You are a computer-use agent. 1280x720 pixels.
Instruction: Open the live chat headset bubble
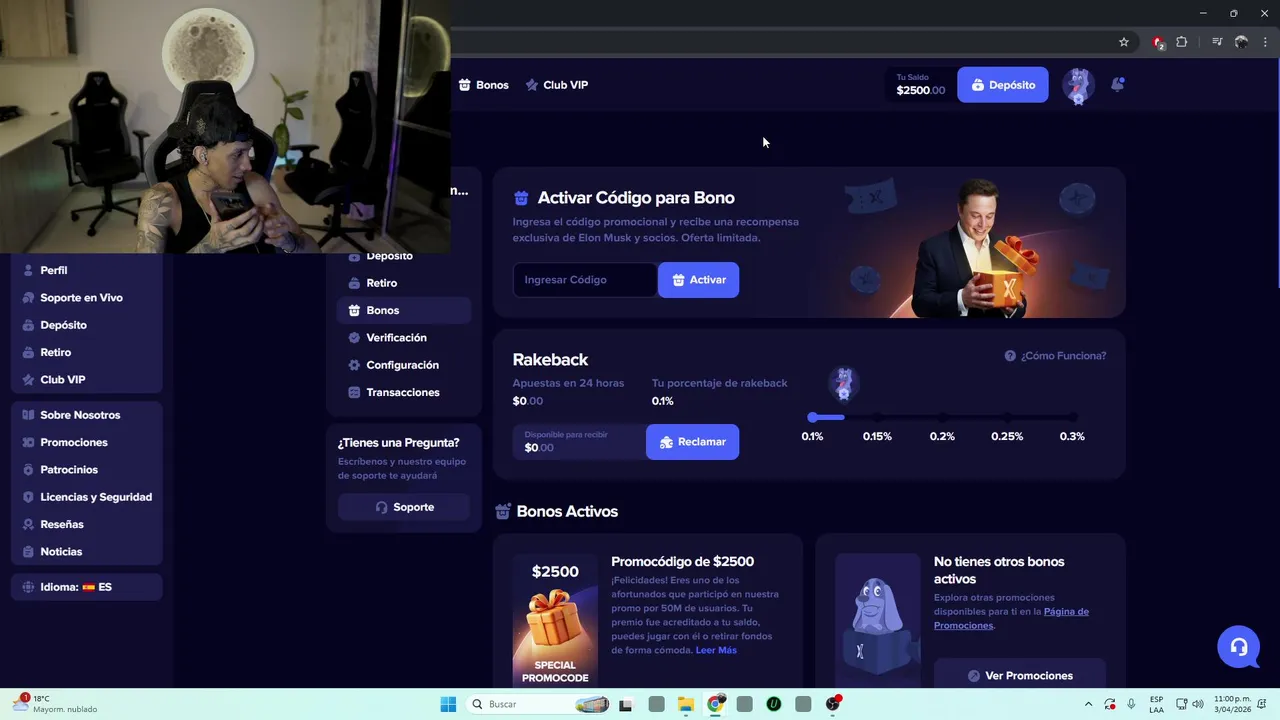point(1238,647)
